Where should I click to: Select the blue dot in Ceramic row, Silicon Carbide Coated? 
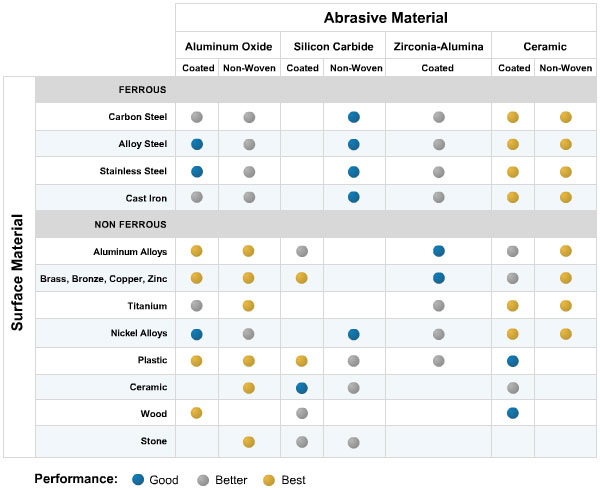(x=302, y=387)
